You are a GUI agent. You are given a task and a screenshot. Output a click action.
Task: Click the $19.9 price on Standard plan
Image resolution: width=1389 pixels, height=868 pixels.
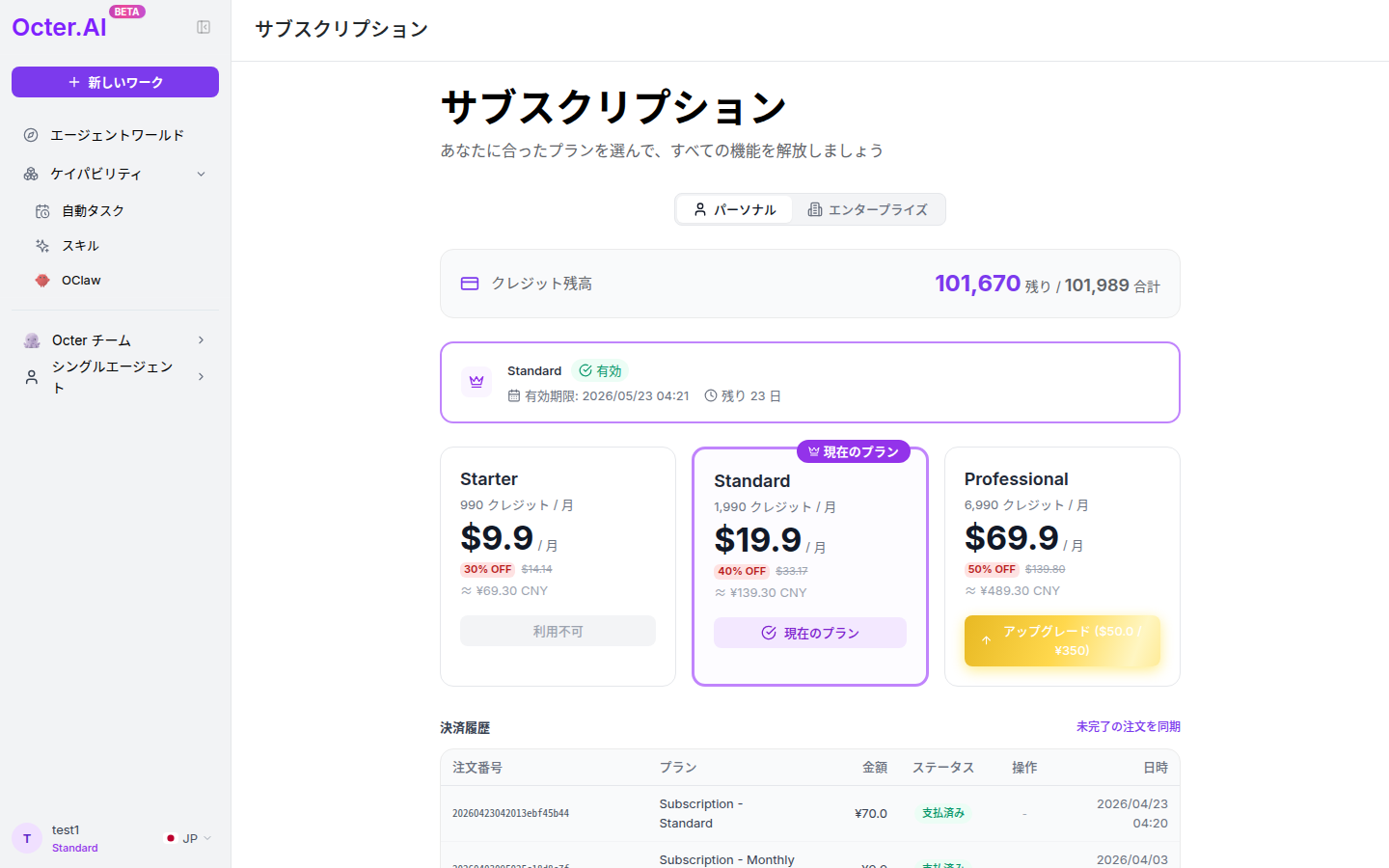[758, 540]
